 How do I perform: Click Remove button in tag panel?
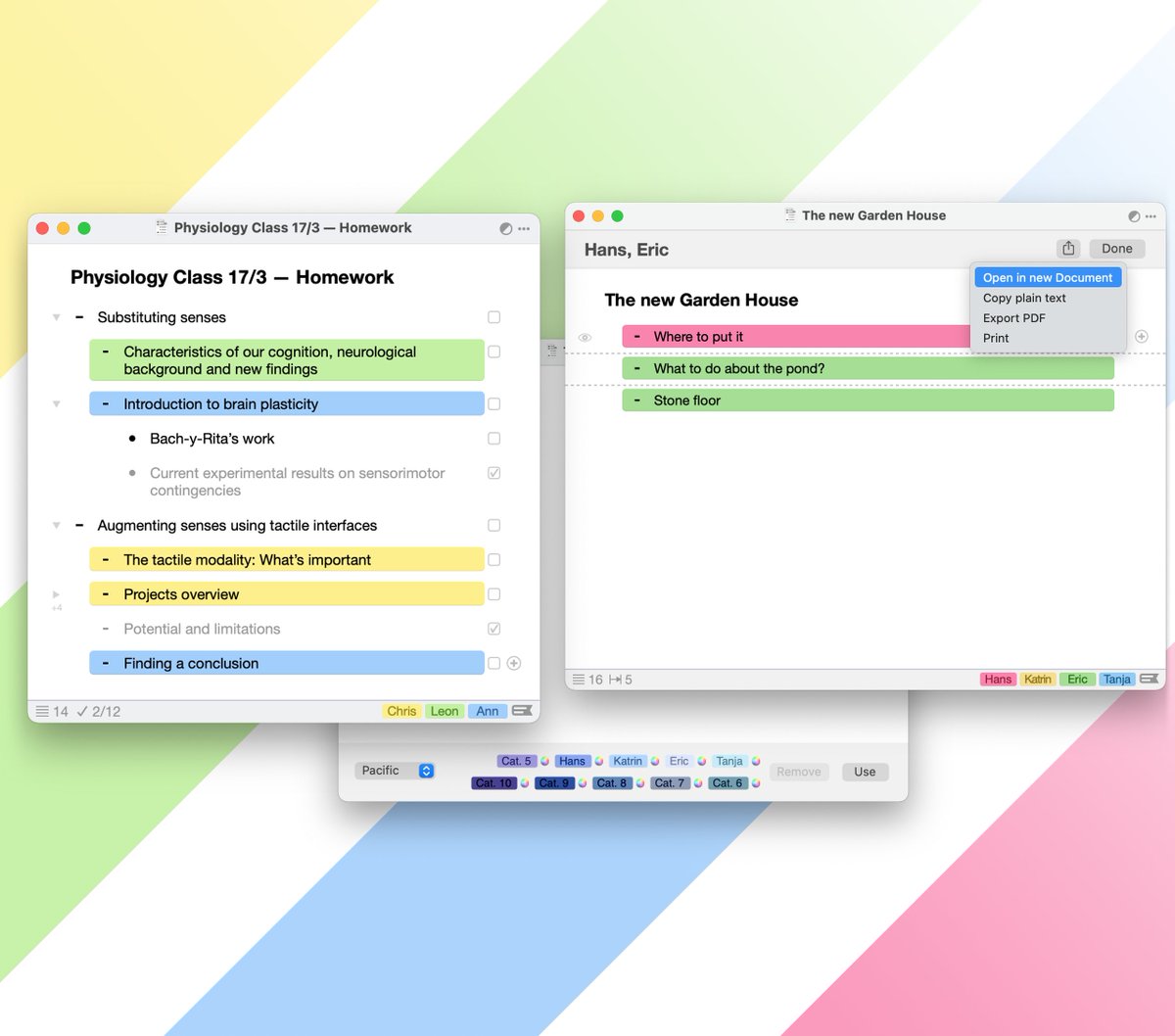pyautogui.click(x=799, y=772)
